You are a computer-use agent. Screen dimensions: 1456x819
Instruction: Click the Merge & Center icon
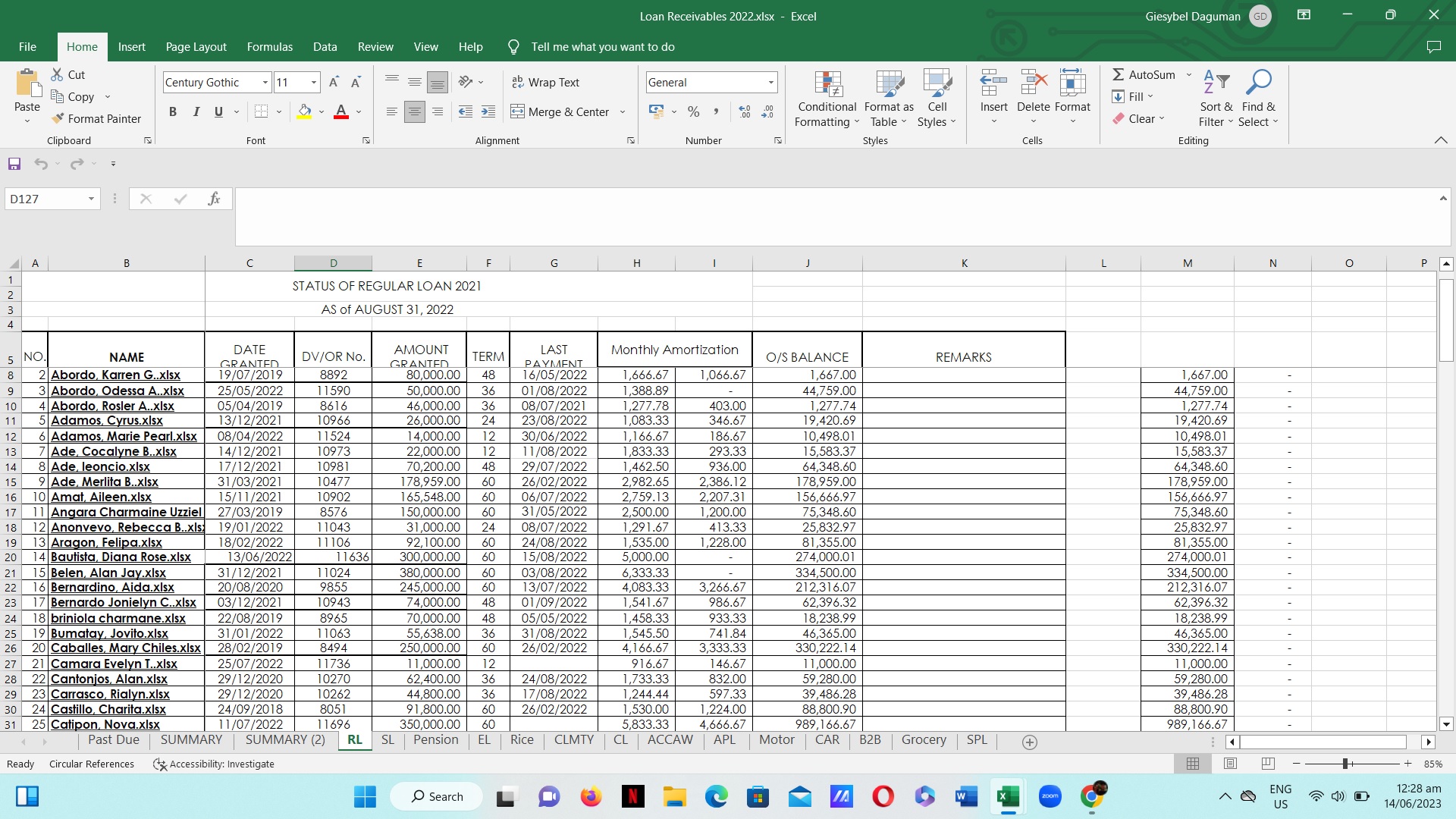point(517,112)
